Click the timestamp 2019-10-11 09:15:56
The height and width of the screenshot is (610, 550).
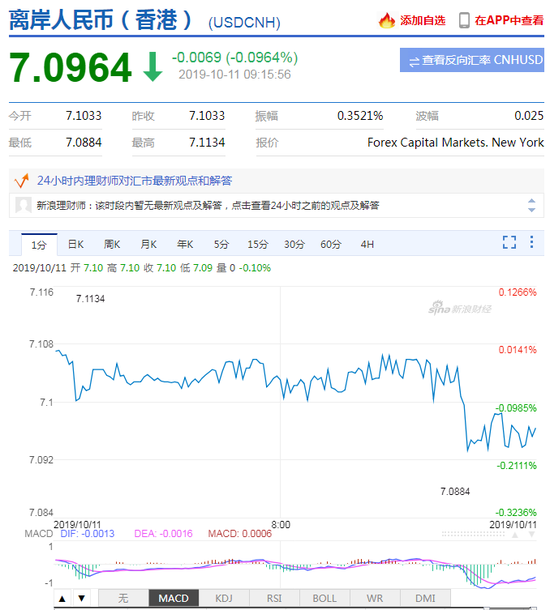point(235,74)
